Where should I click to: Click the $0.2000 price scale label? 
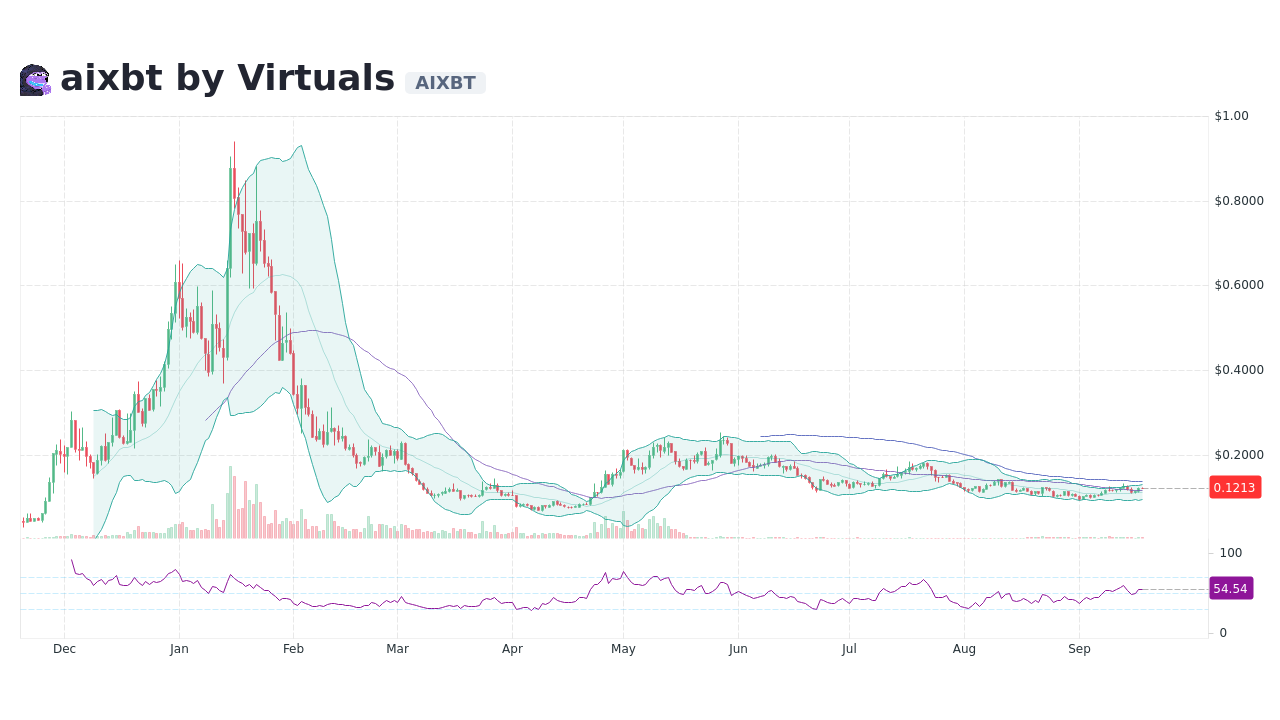coord(1237,453)
